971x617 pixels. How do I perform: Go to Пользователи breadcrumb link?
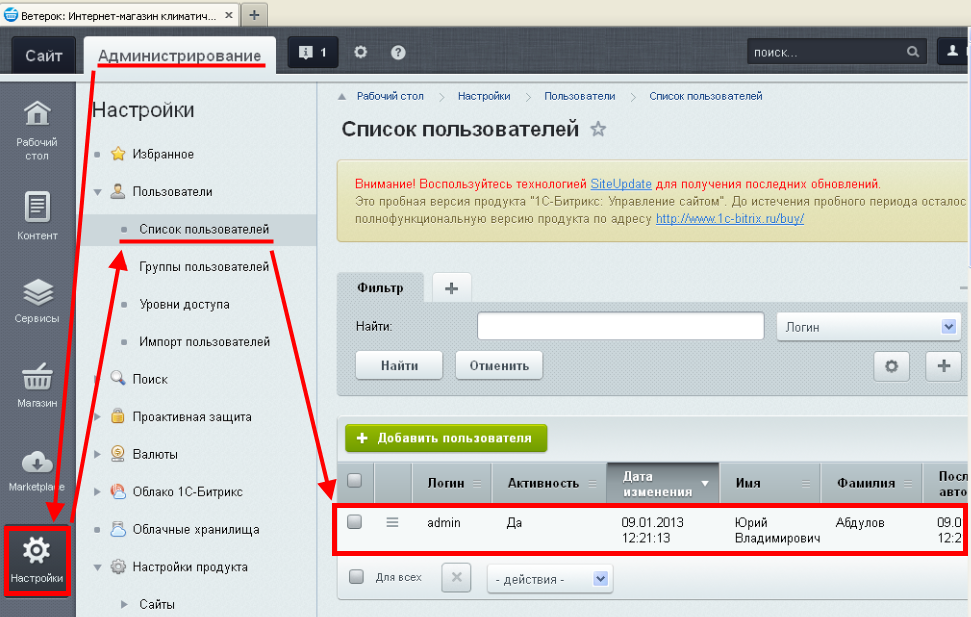click(x=580, y=97)
